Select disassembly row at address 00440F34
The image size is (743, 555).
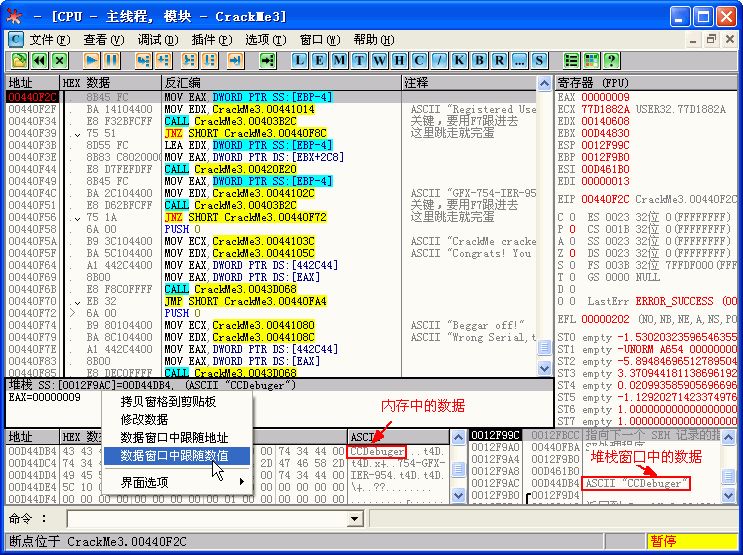click(271, 121)
